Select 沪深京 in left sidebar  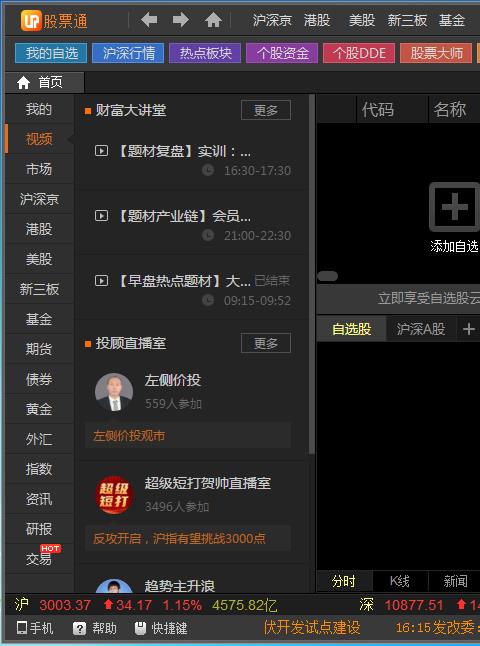[39, 199]
